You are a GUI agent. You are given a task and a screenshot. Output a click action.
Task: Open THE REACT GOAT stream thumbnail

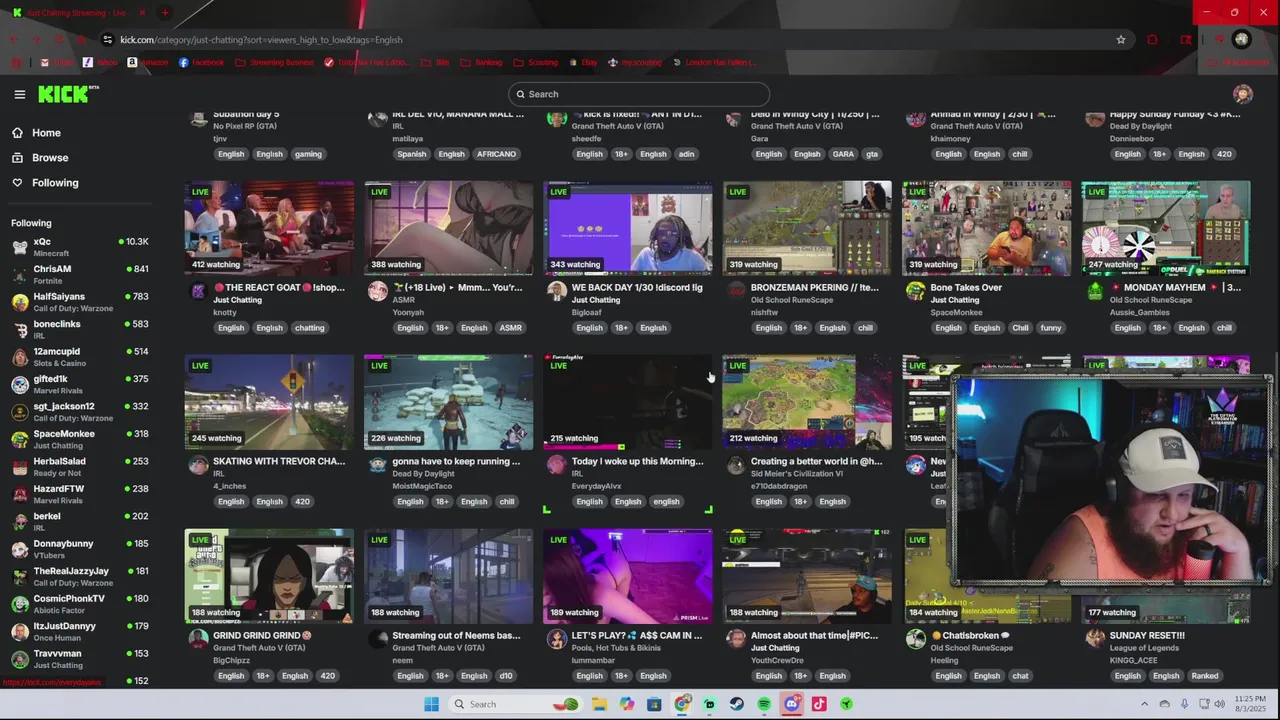269,228
